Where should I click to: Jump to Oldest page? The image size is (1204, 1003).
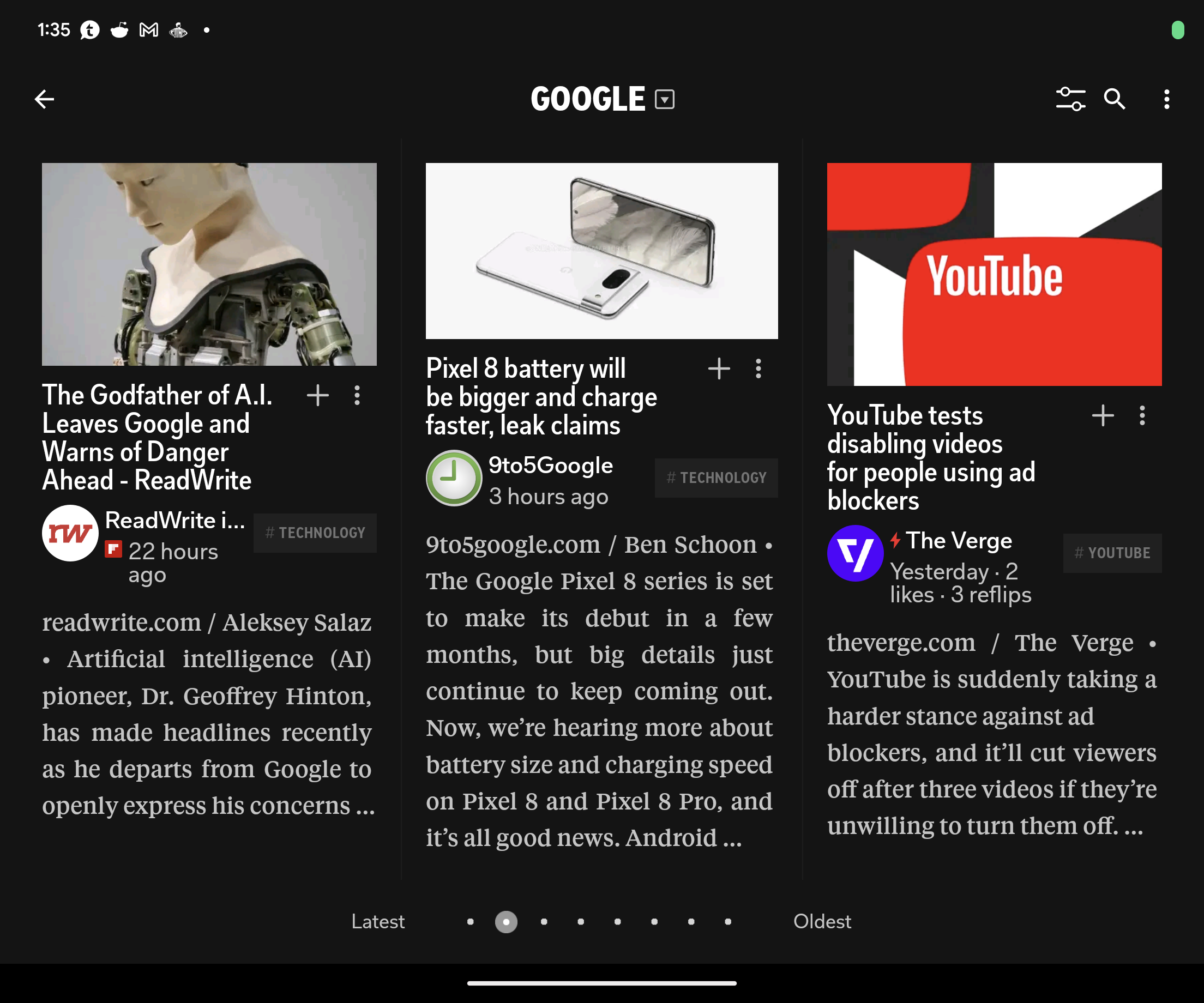(x=822, y=922)
